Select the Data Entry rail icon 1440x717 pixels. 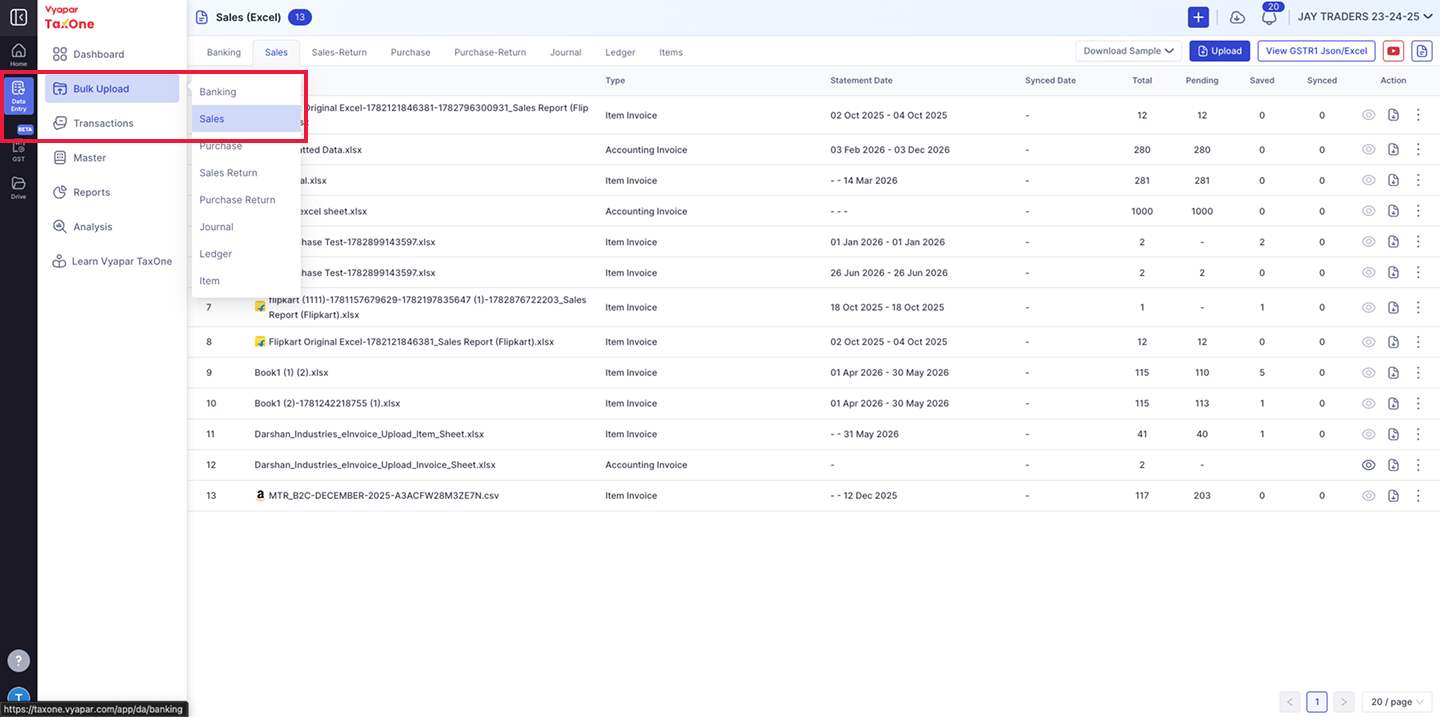tap(18, 96)
